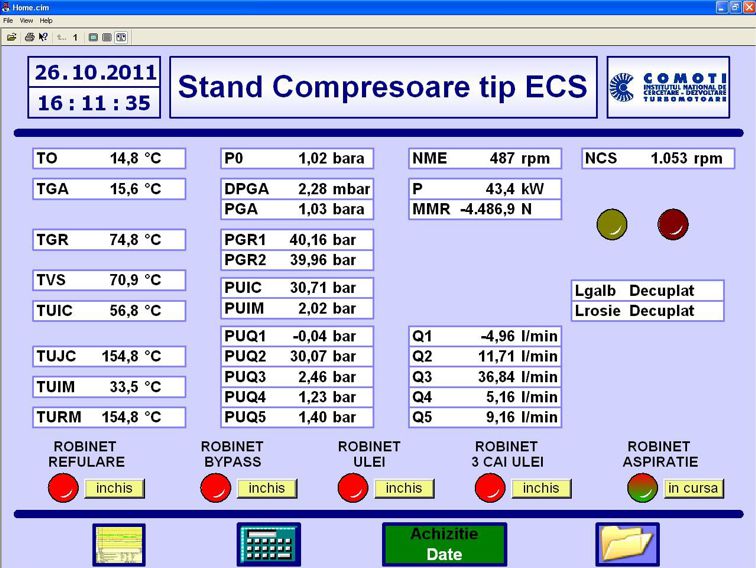Click the time field 16 : 11 : 35
This screenshot has width=756, height=568.
(x=94, y=103)
